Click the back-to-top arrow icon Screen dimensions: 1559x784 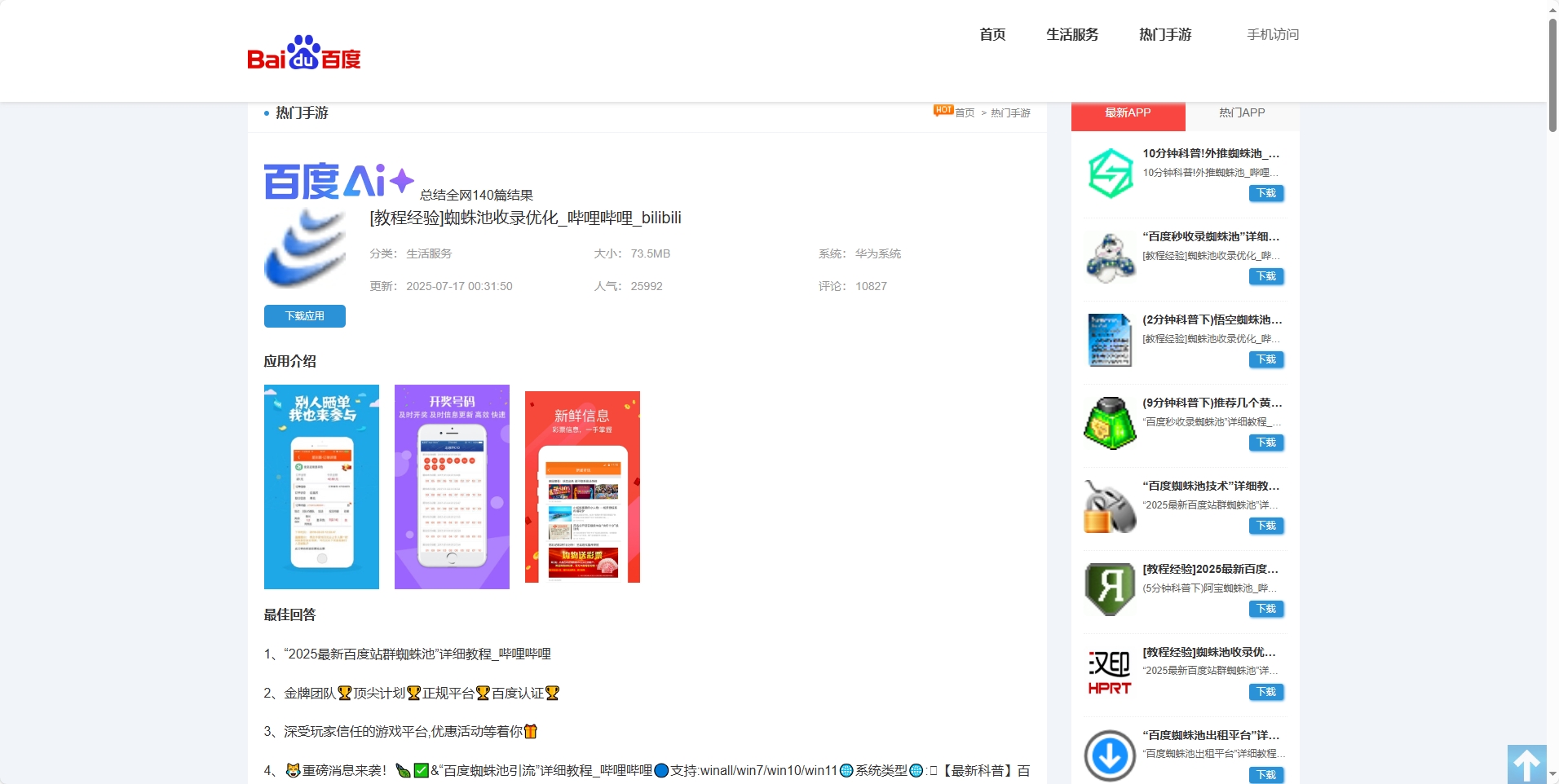click(1527, 764)
